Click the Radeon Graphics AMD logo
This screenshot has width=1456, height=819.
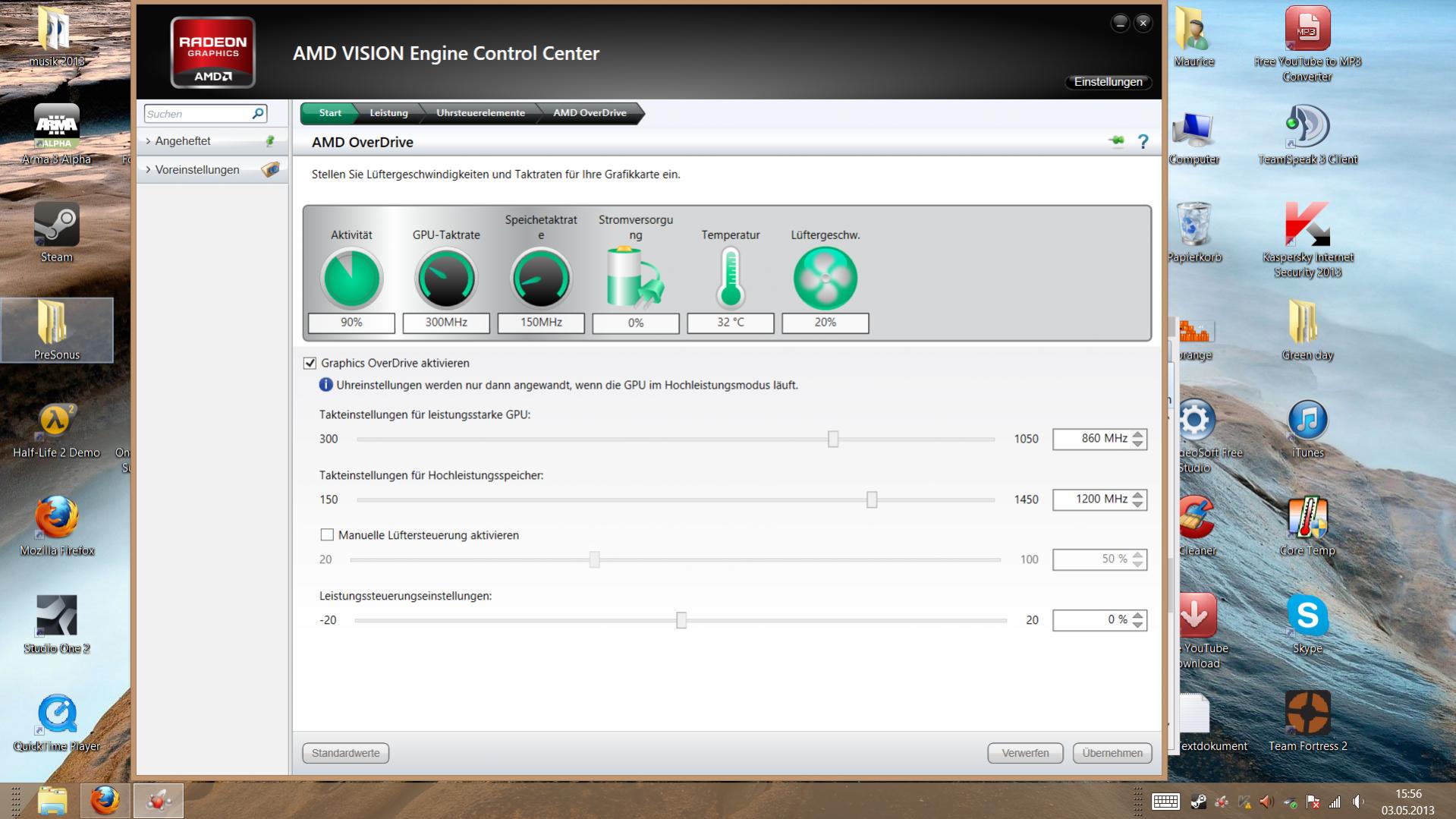212,52
